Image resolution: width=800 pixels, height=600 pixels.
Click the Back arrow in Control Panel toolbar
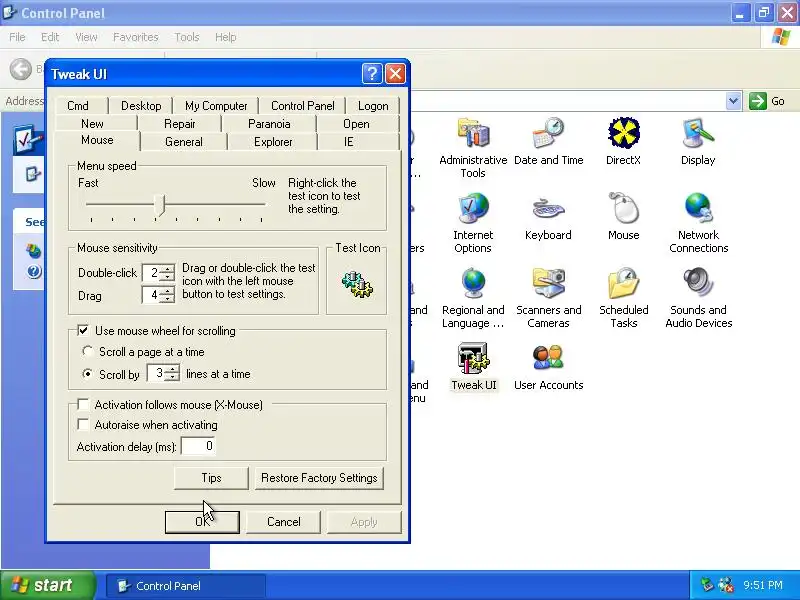pos(21,69)
